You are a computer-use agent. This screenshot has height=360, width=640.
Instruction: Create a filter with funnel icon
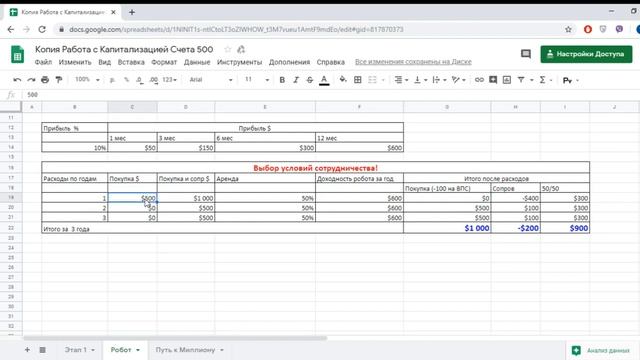click(x=521, y=80)
